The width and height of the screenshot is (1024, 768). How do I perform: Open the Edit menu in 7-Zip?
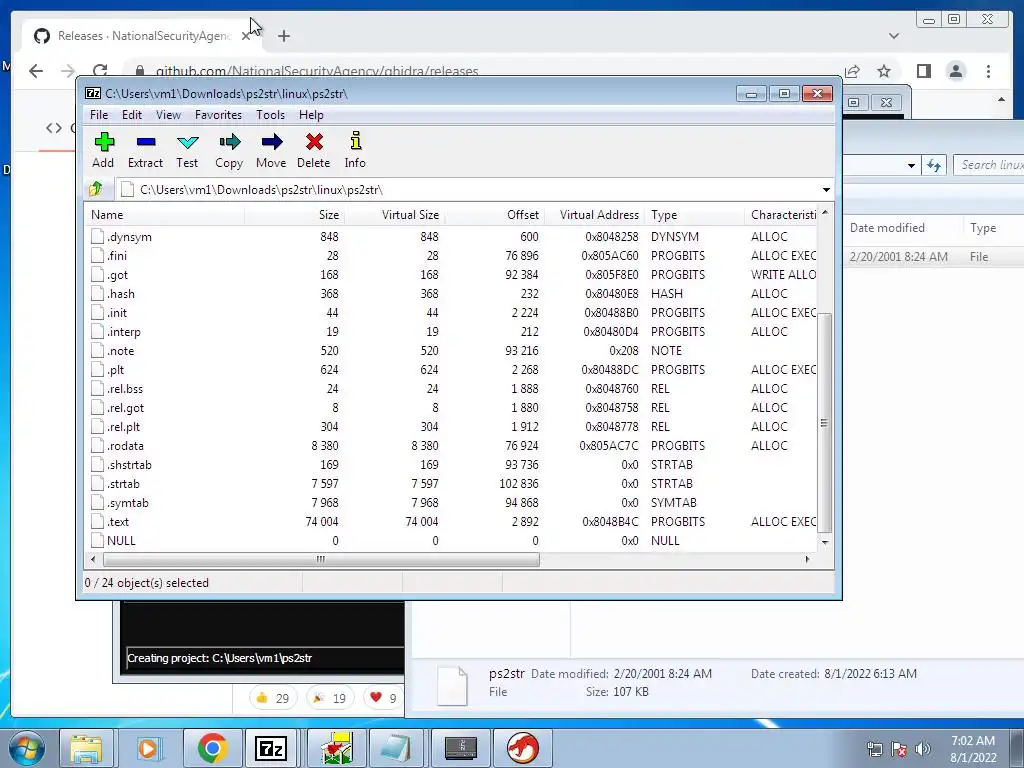pos(131,115)
